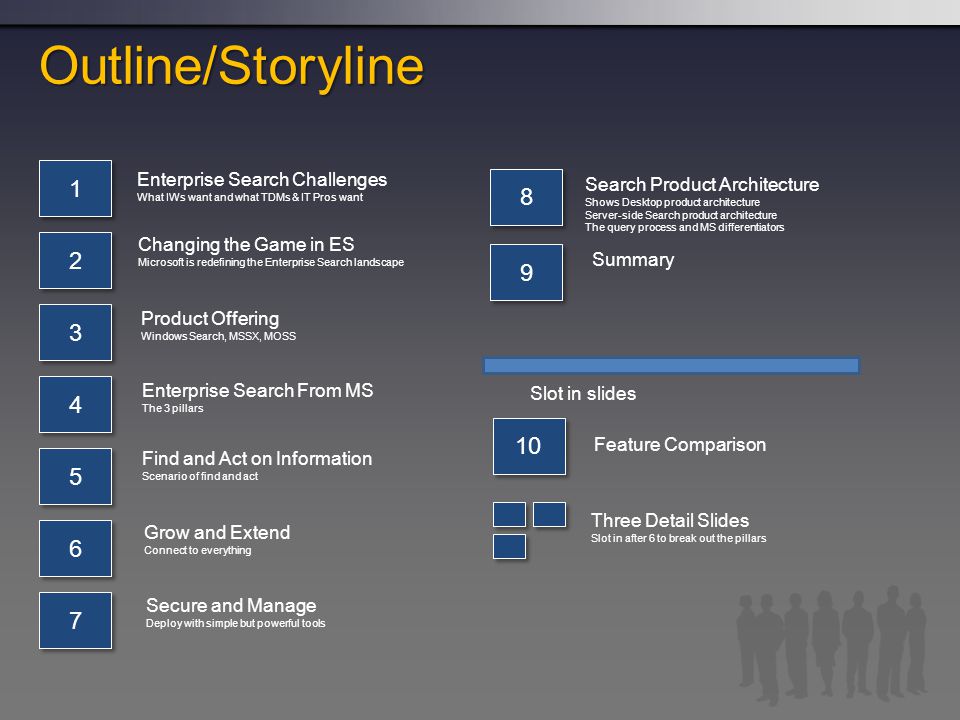Viewport: 960px width, 720px height.
Task: Select 'Search Product Architecture' heading
Action: pyautogui.click(x=702, y=184)
